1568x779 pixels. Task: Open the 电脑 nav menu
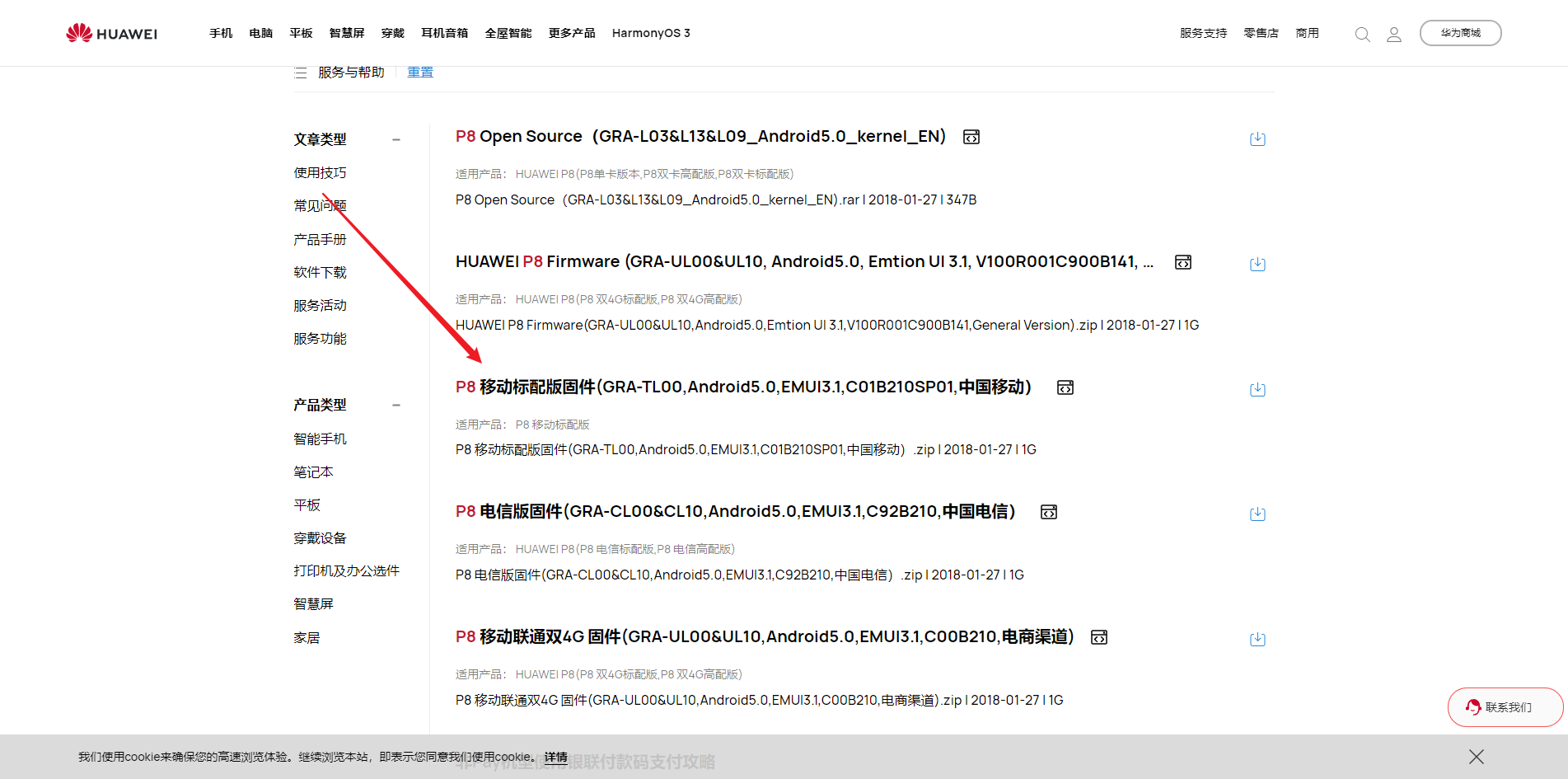click(x=261, y=33)
